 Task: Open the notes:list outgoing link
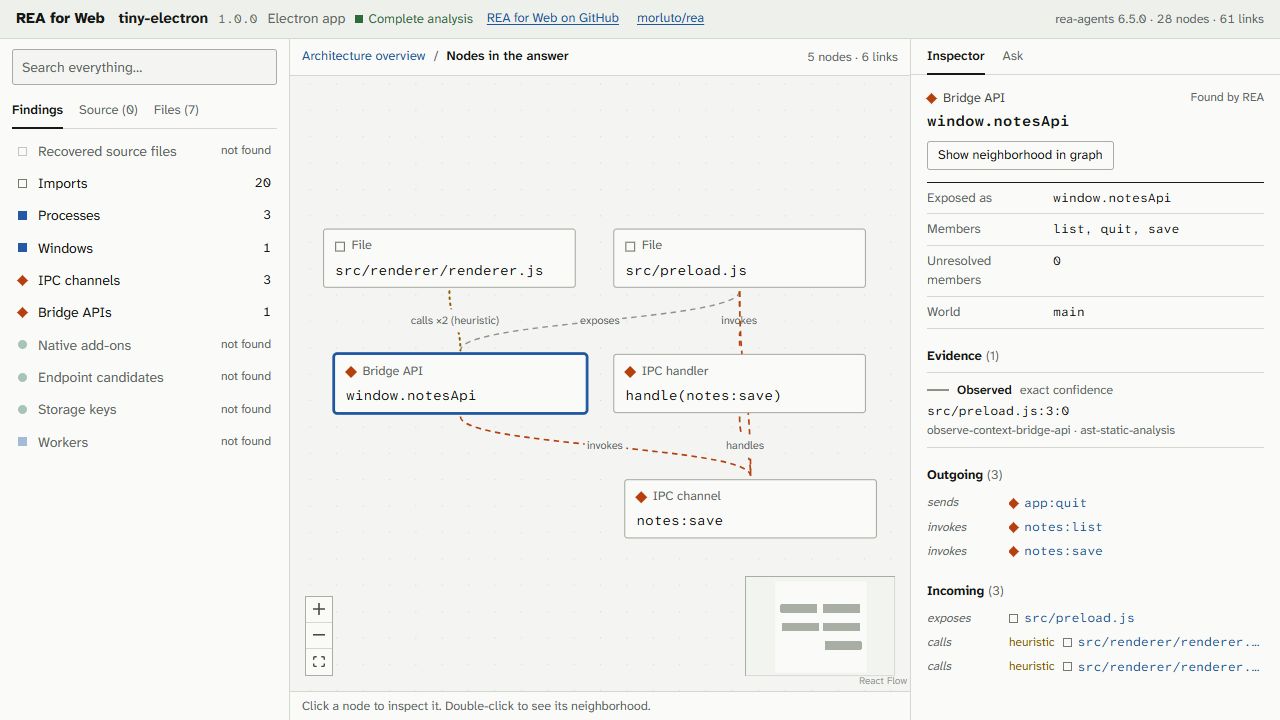1063,527
